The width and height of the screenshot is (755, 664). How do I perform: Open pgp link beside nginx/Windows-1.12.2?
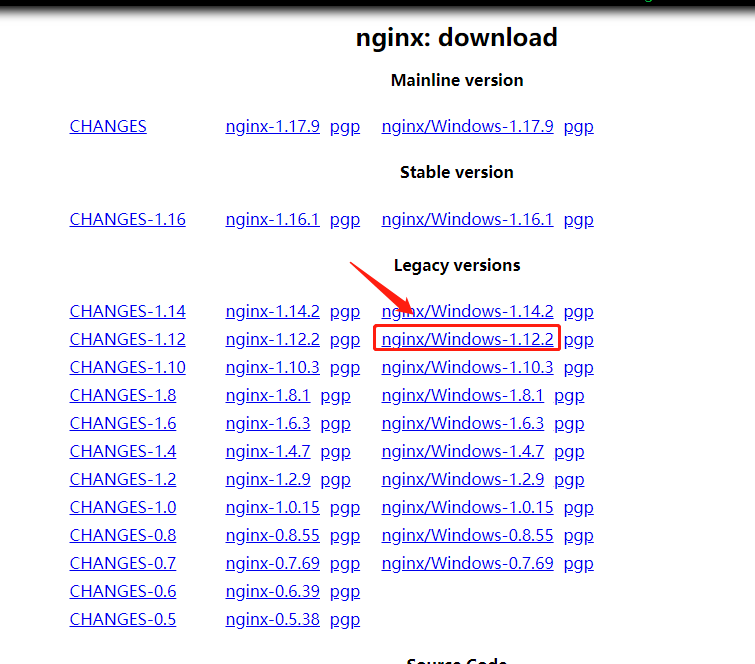[579, 340]
